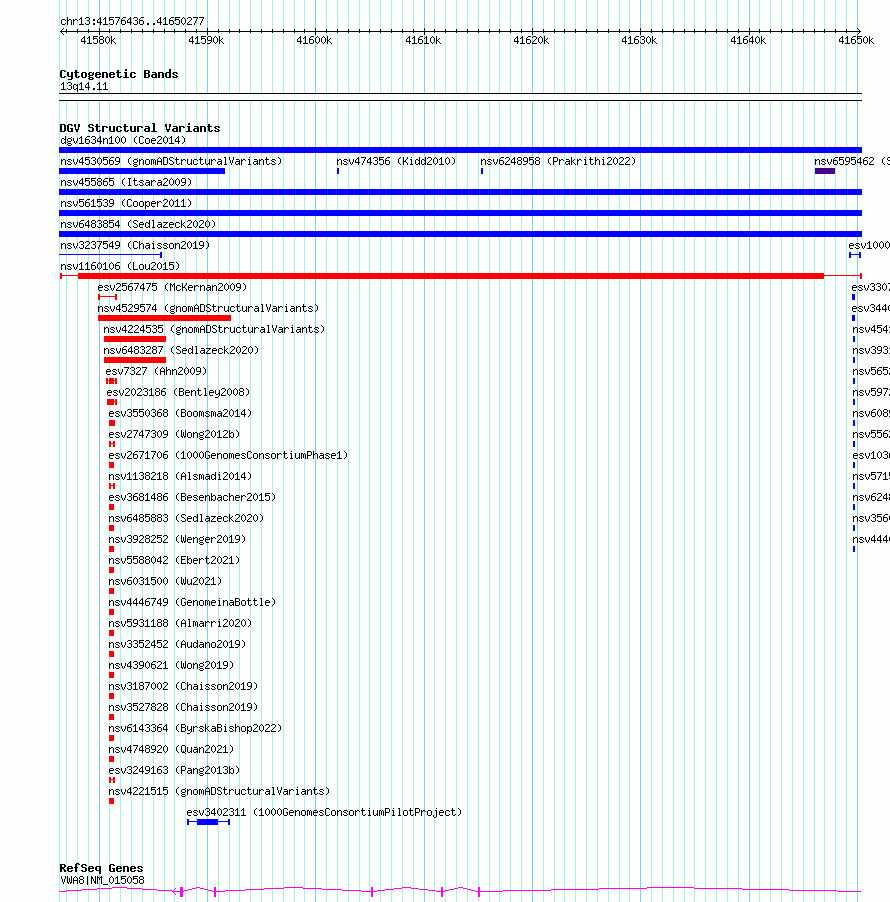Open variant nsv5931188 (Almarri2020)

pos(181,623)
